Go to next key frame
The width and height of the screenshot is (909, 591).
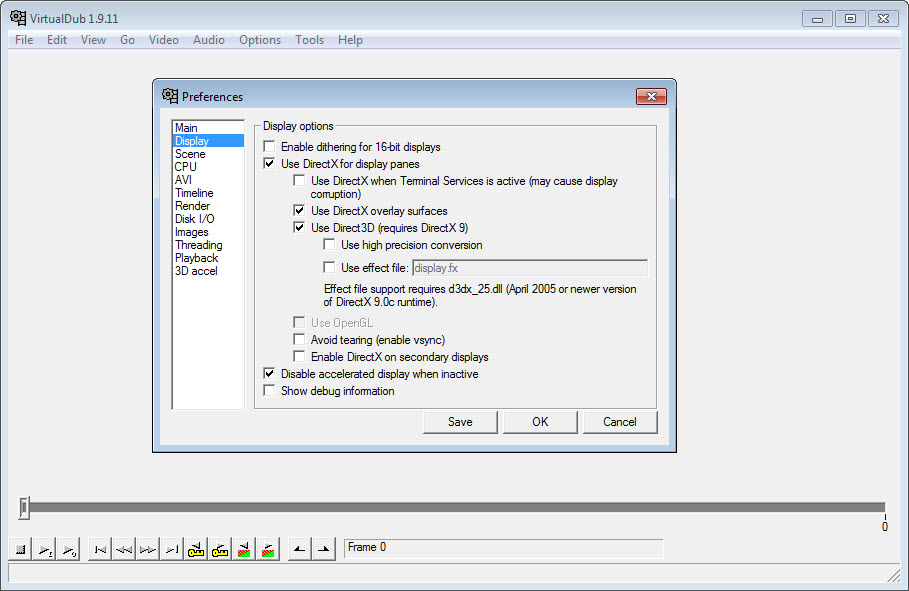pyautogui.click(x=220, y=549)
